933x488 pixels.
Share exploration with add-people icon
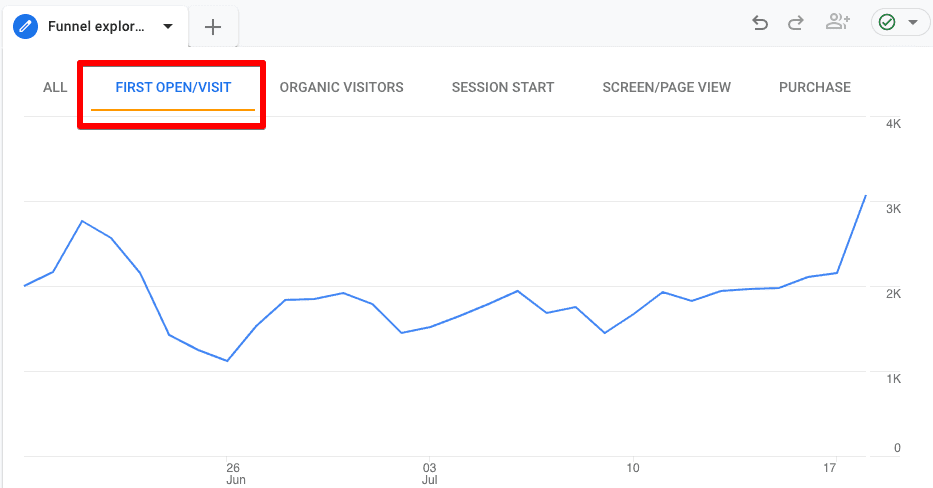[838, 22]
